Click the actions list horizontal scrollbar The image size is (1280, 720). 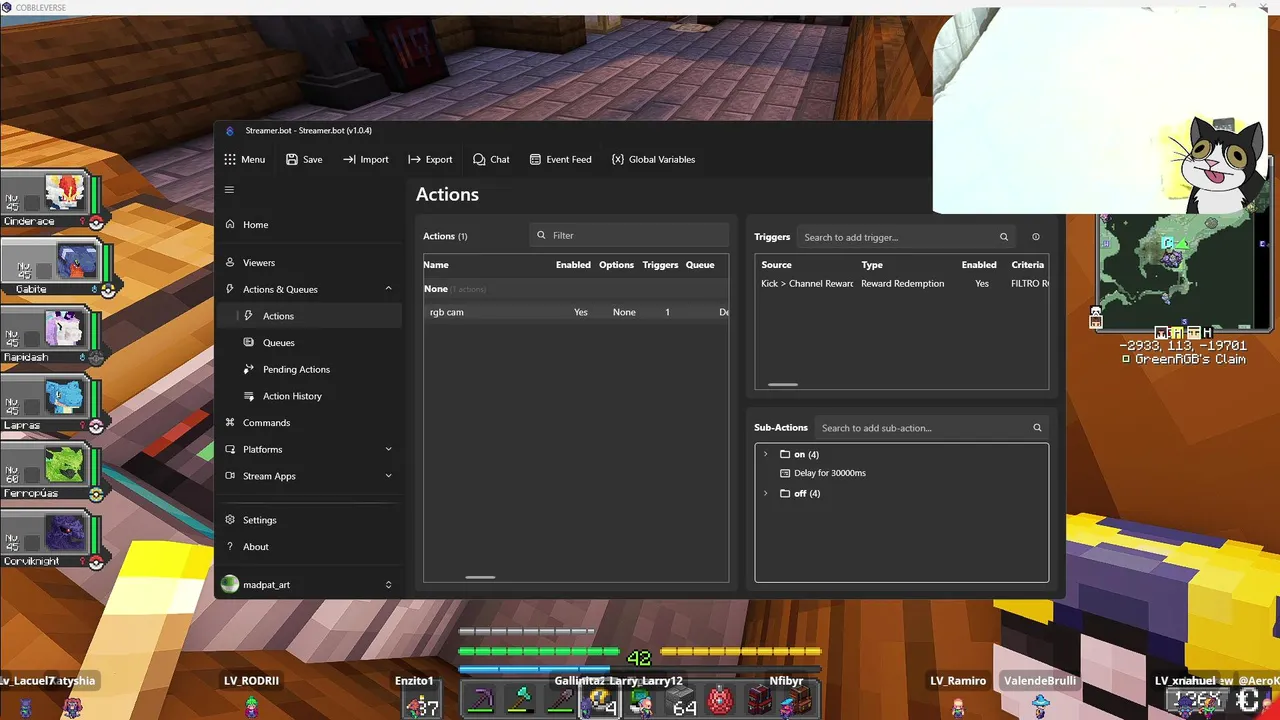pos(480,577)
